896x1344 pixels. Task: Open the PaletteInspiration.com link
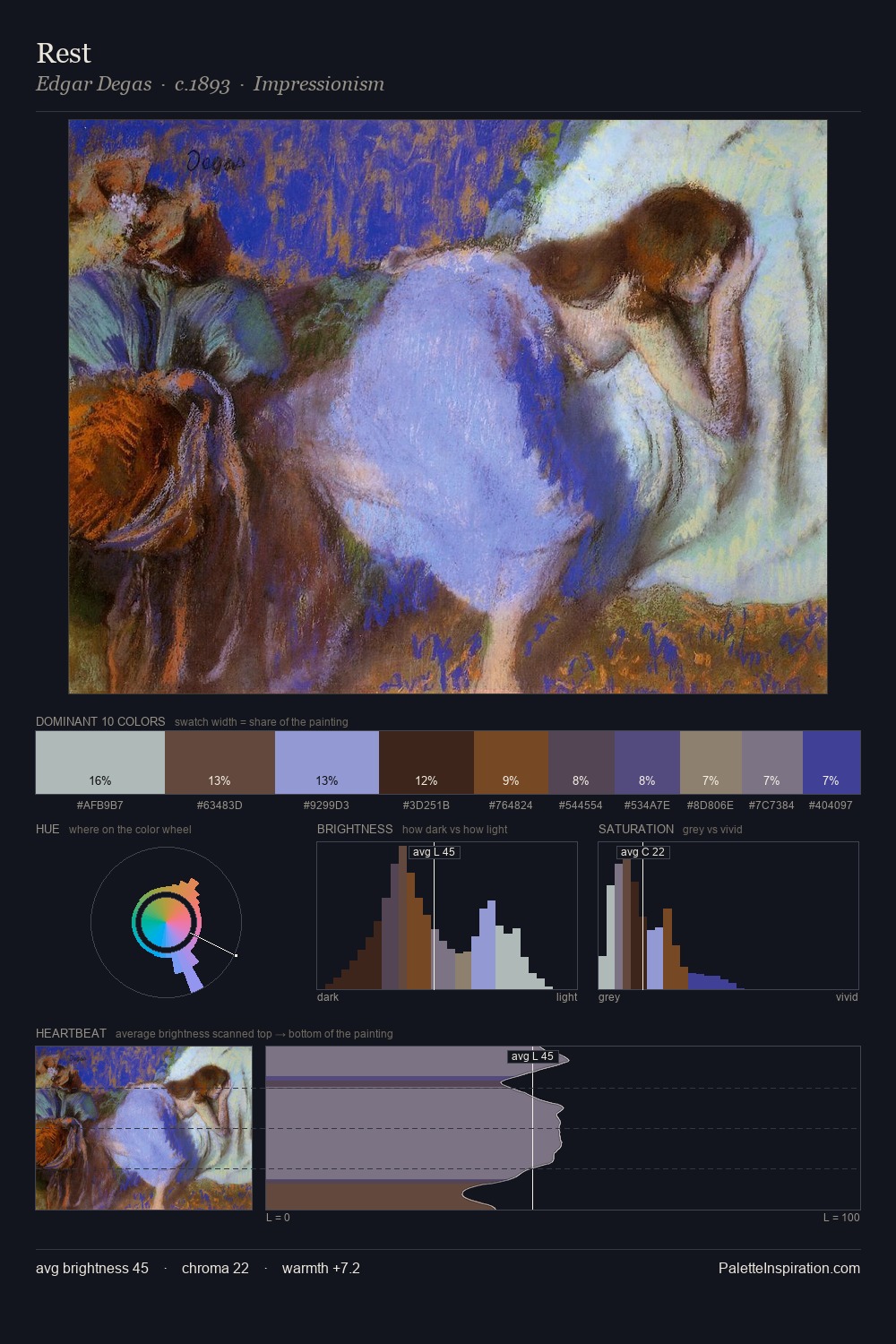(789, 1268)
